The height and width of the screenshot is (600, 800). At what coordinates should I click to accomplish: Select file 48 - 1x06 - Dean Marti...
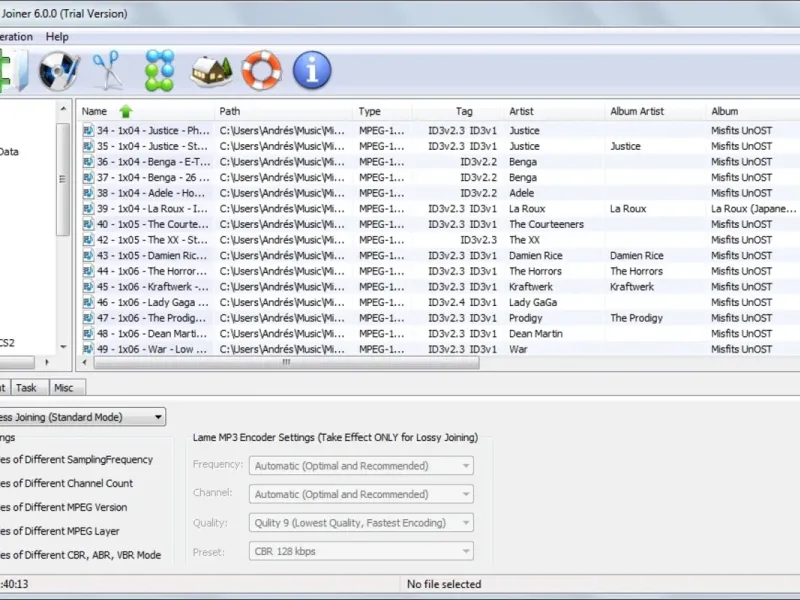[152, 334]
